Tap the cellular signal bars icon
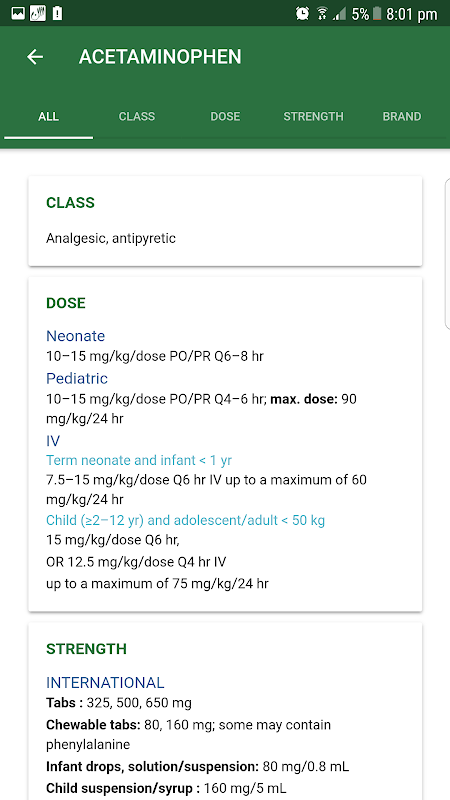The image size is (450, 800). (x=339, y=14)
